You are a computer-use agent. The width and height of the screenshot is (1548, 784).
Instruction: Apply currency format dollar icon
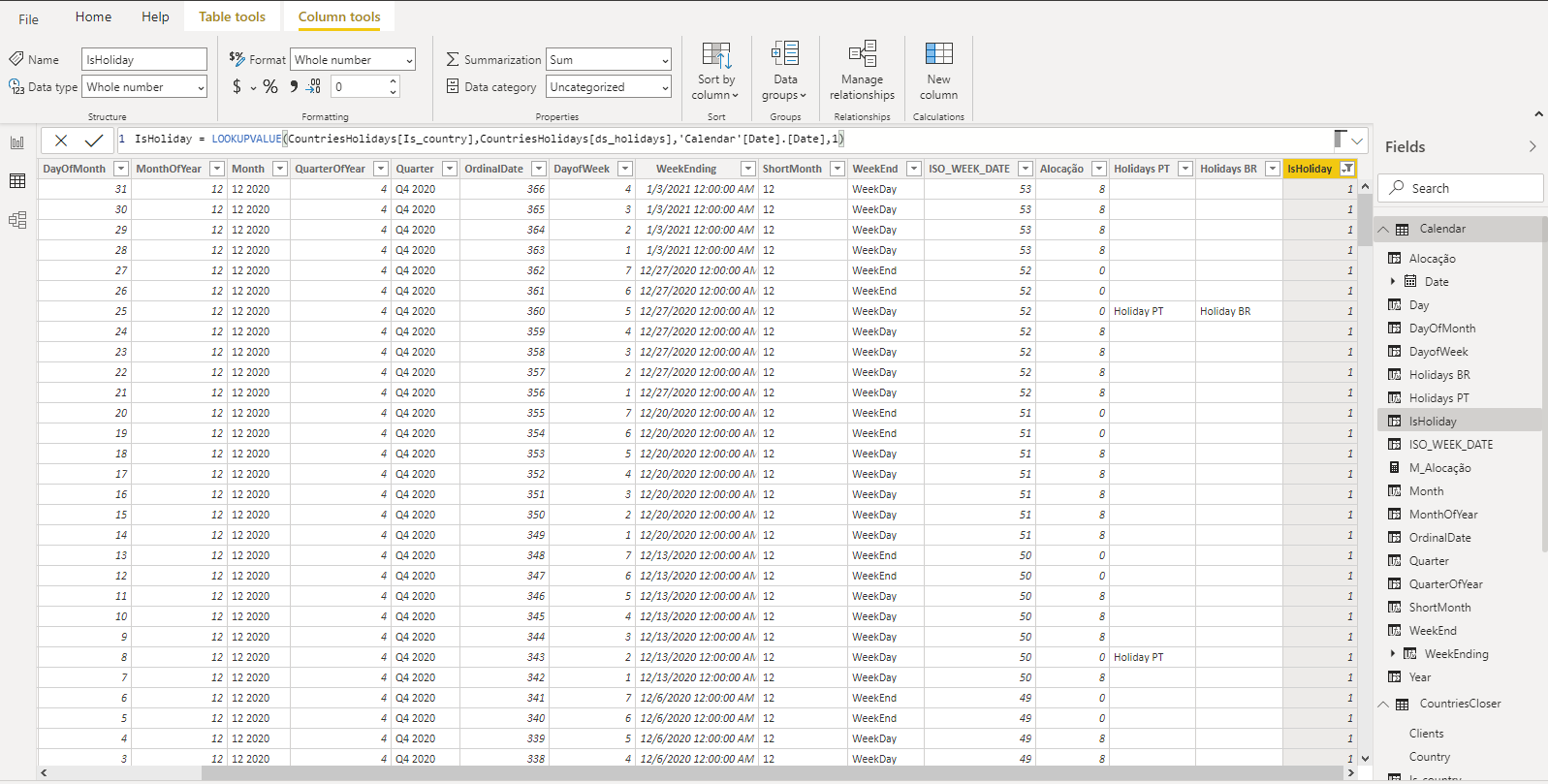click(x=237, y=86)
